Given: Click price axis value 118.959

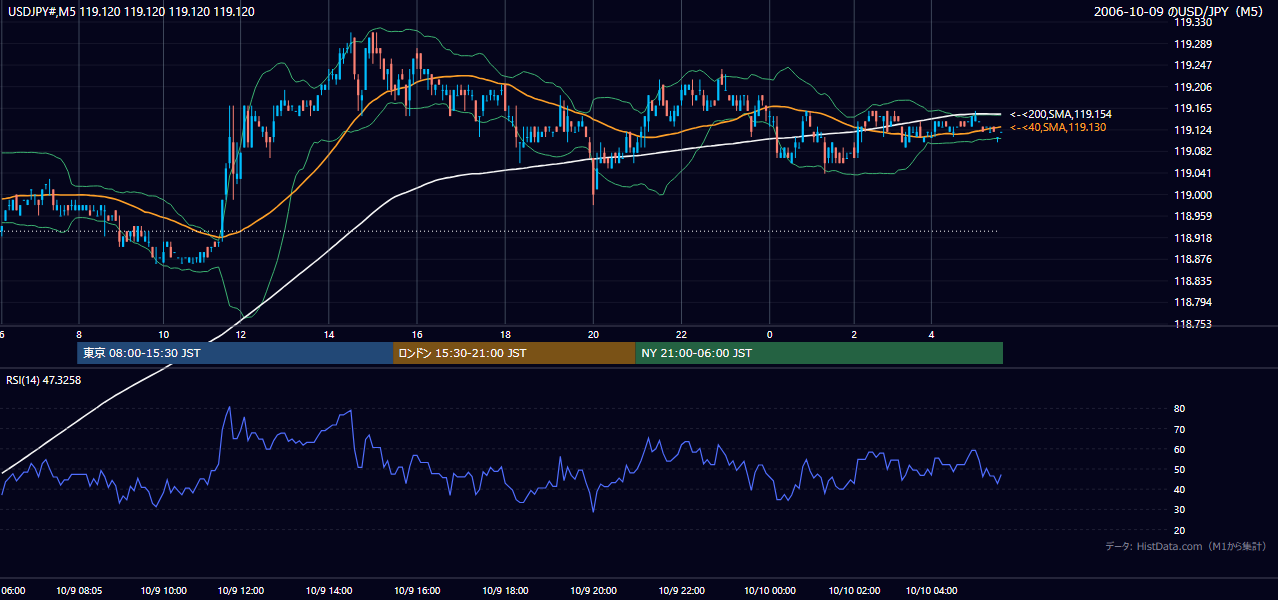Looking at the screenshot, I should pyautogui.click(x=1193, y=216).
